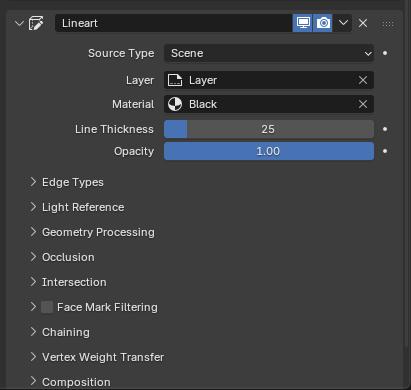Open the Lineart modifier extras dropdown

pyautogui.click(x=343, y=23)
